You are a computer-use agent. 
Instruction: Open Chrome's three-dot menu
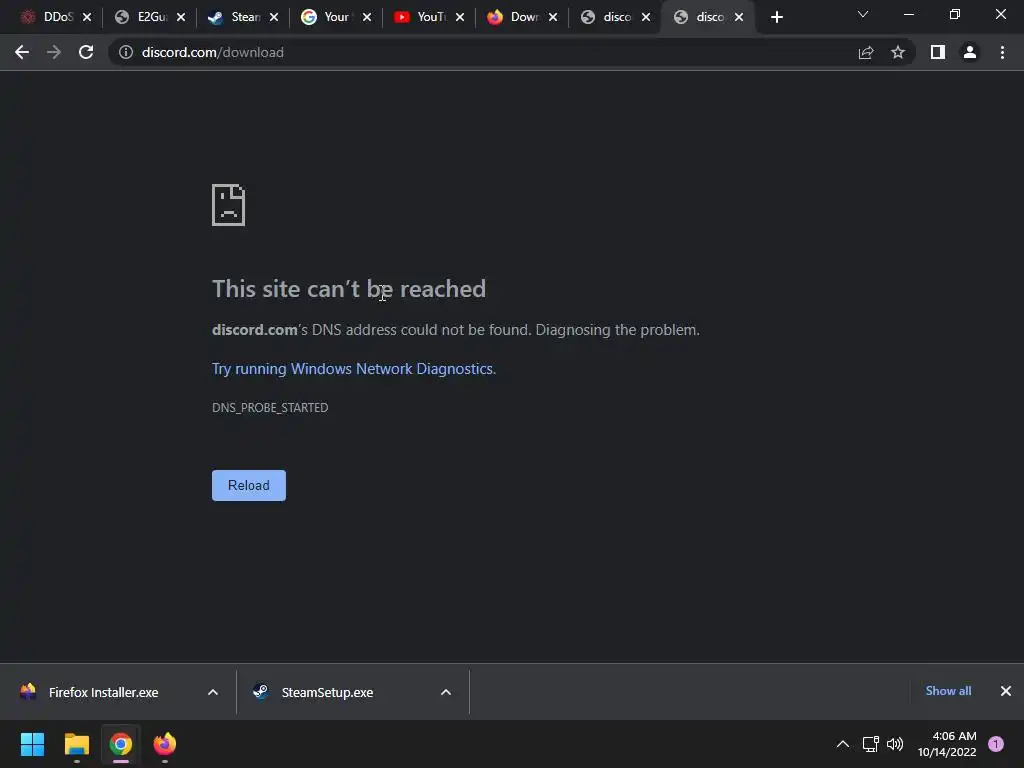1002,52
